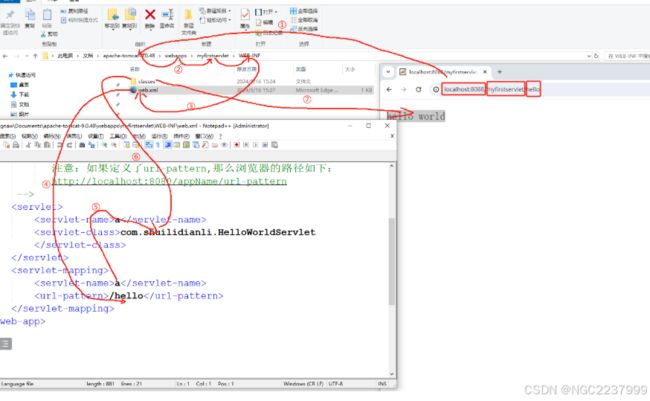Open Function List from Notepad++ toolbar
Viewport: 650px width, 401px height.
click(x=205, y=145)
